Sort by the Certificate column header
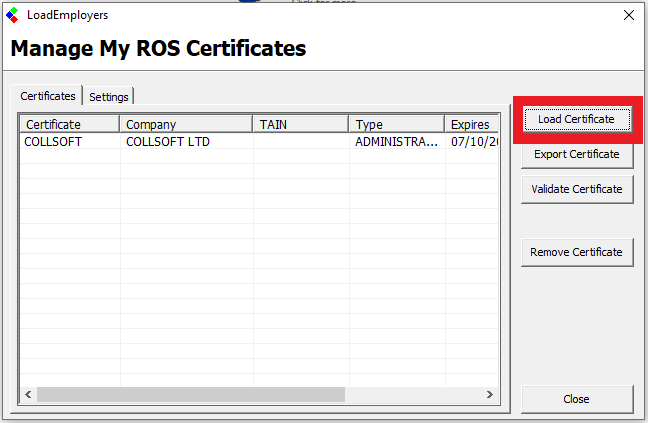 tap(70, 124)
